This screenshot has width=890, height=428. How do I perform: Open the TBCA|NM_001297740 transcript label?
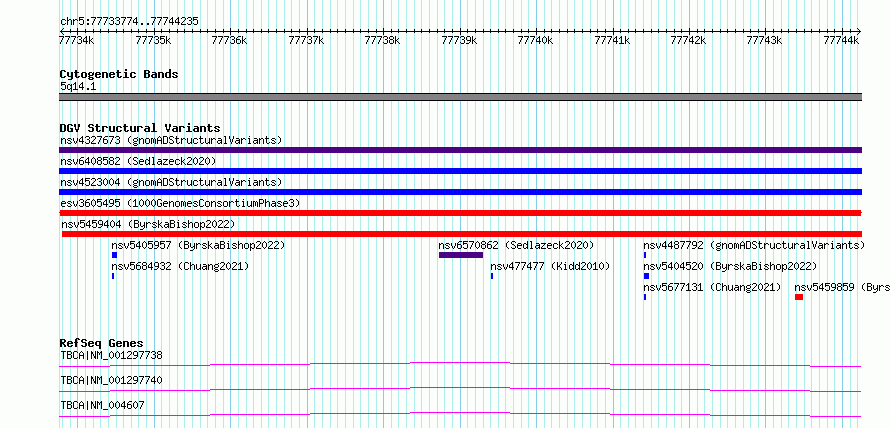[111, 380]
